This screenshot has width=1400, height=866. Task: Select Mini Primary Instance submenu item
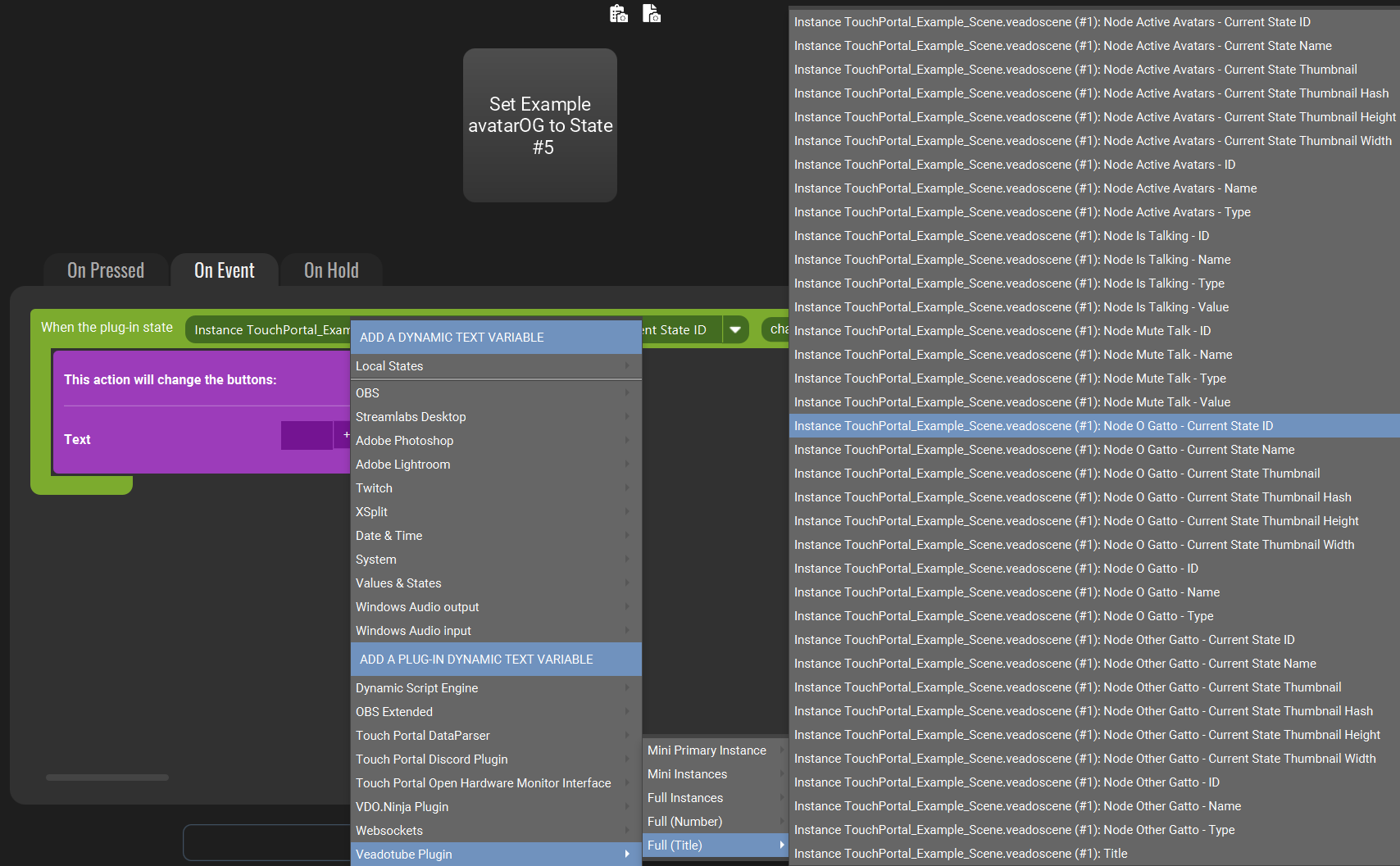[716, 750]
